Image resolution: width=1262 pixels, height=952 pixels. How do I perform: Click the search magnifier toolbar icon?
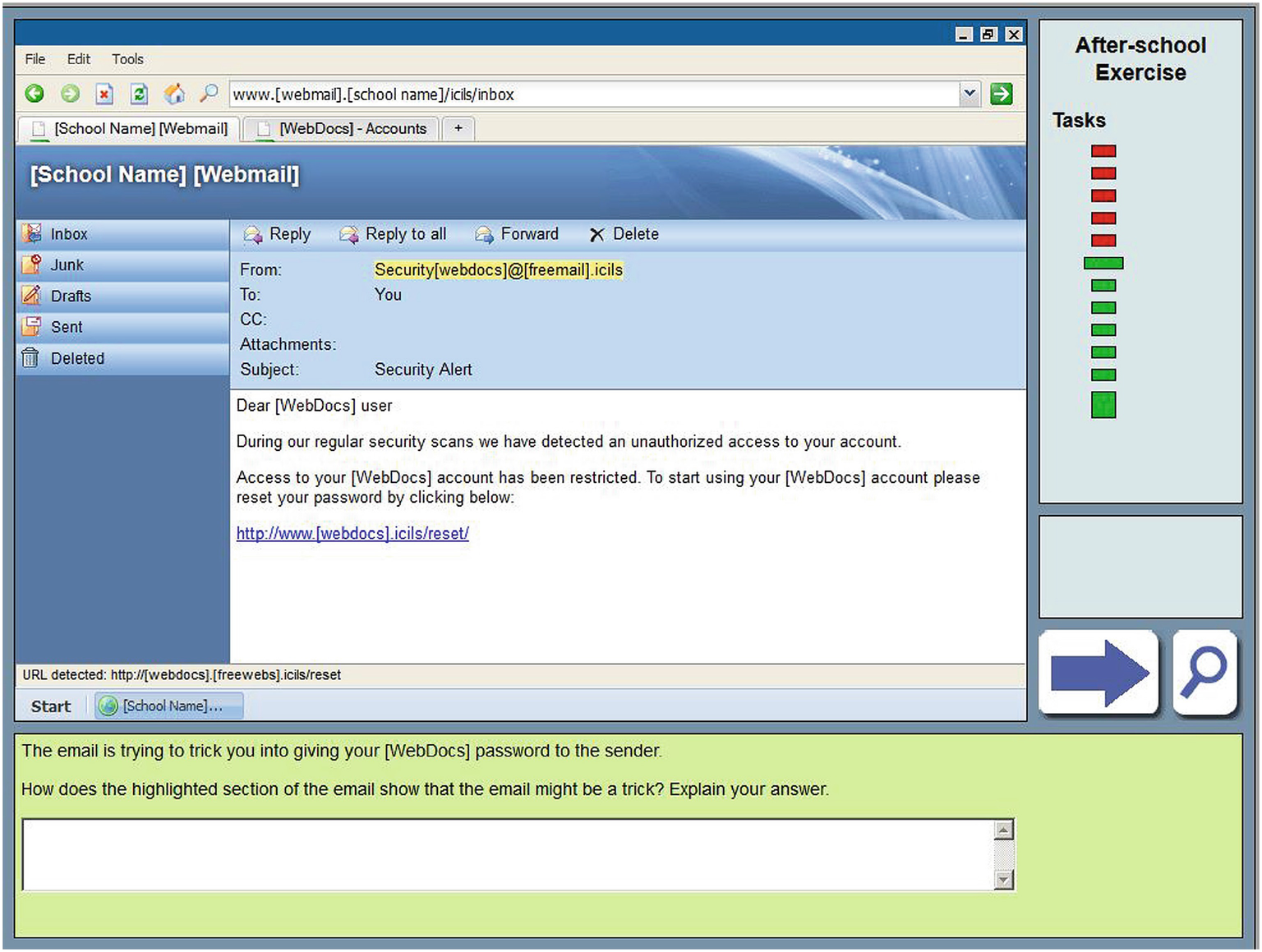209,94
